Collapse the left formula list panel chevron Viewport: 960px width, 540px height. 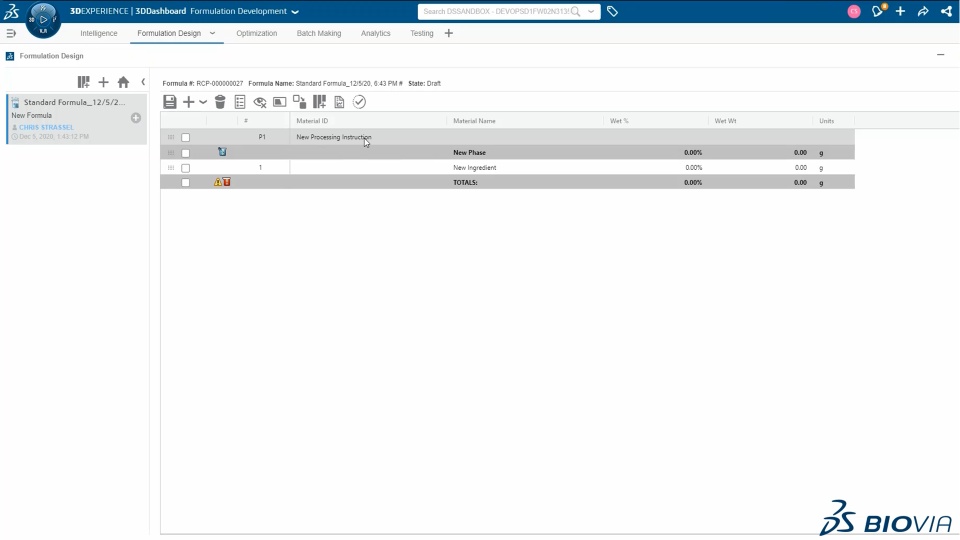coord(143,81)
